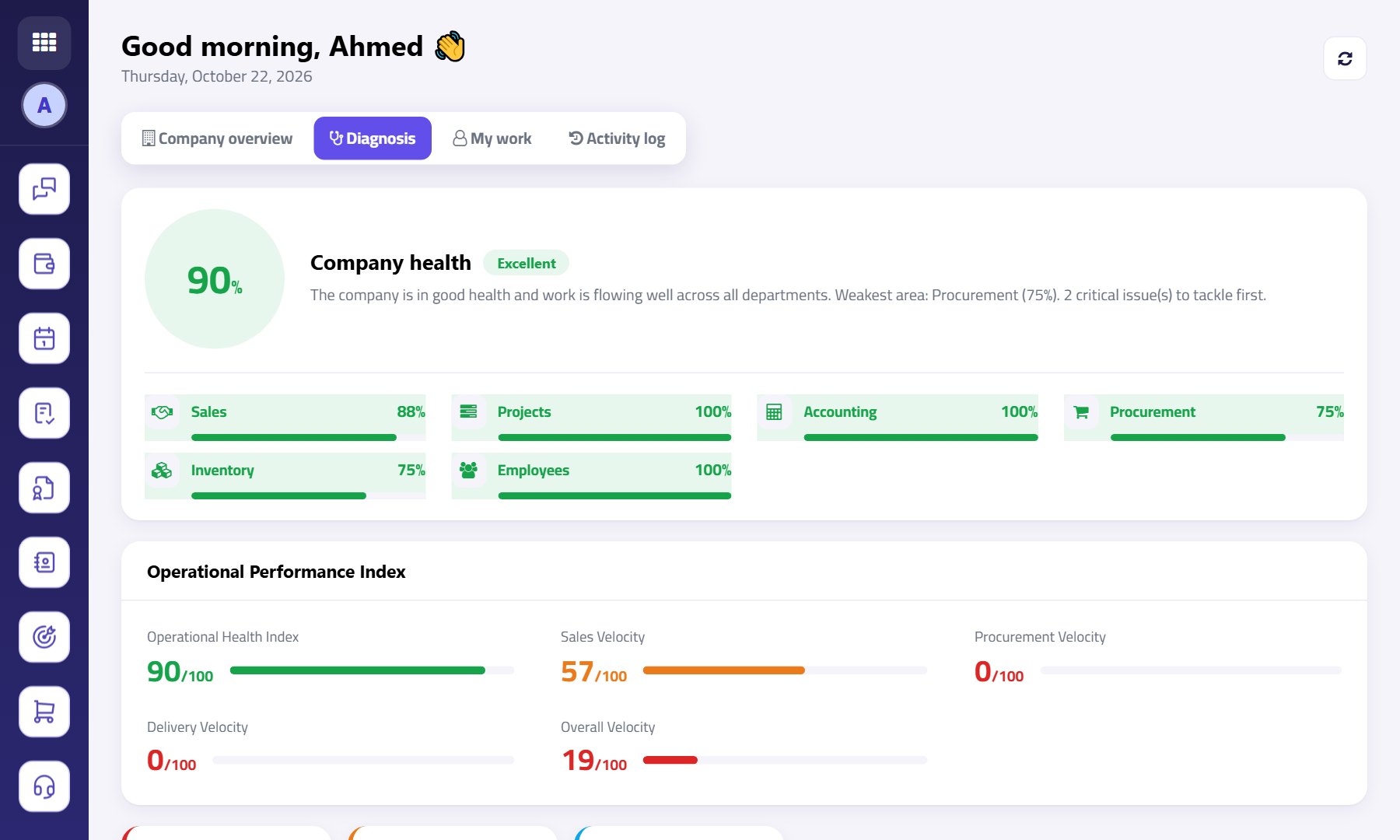Open the employee document sidebar icon
The image size is (1400, 840).
point(44,488)
